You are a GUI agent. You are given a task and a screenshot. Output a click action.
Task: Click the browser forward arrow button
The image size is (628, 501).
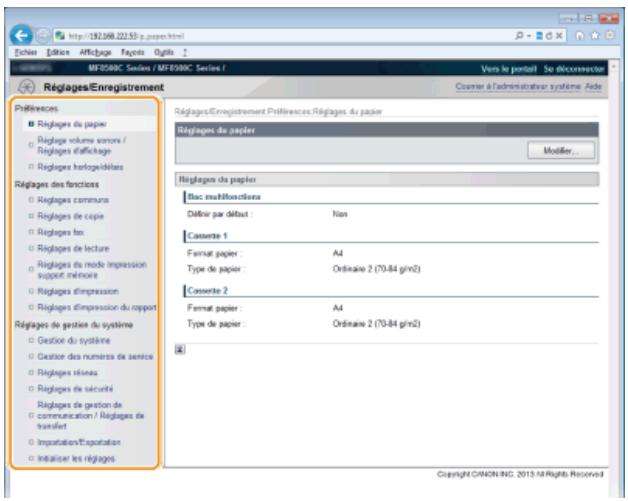click(42, 36)
